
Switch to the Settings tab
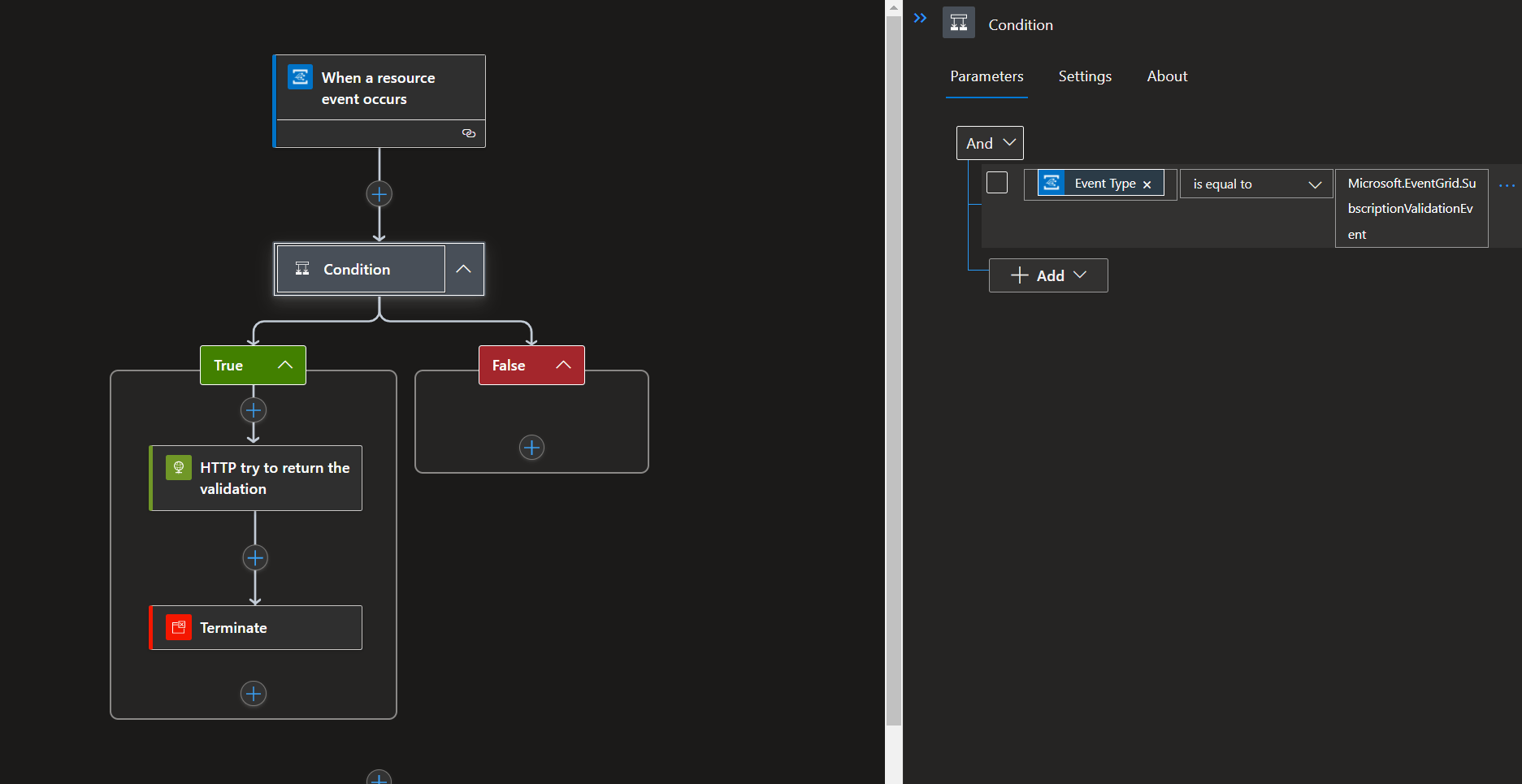pyautogui.click(x=1084, y=76)
